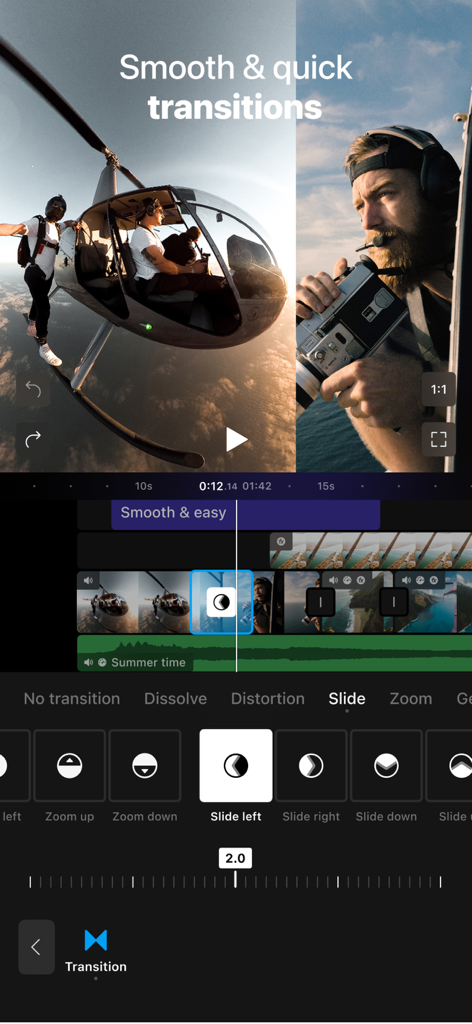Image resolution: width=472 pixels, height=1024 pixels.
Task: Select the Summer time audio track
Action: pos(274,653)
